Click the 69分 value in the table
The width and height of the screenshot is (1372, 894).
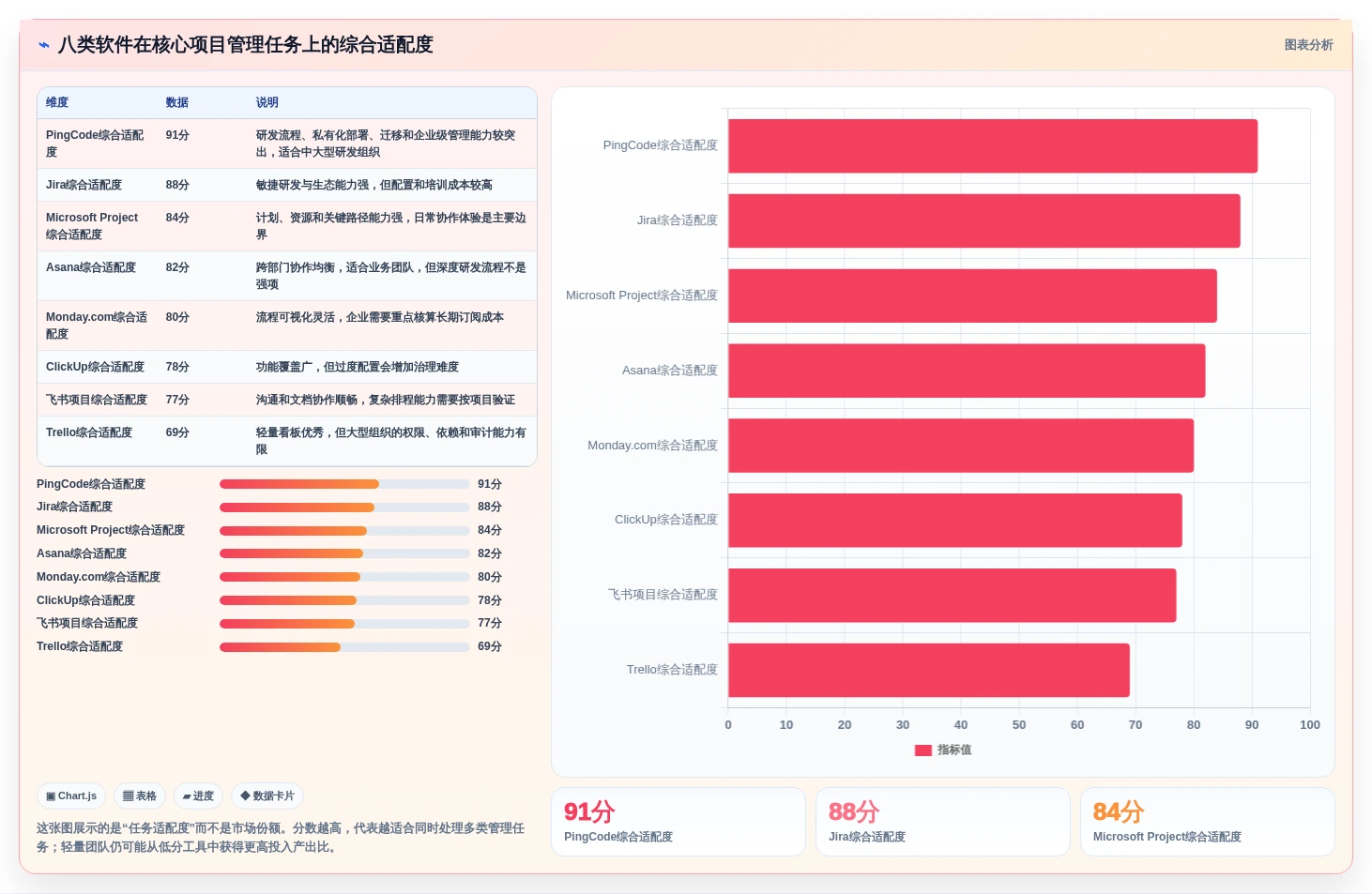coord(177,433)
